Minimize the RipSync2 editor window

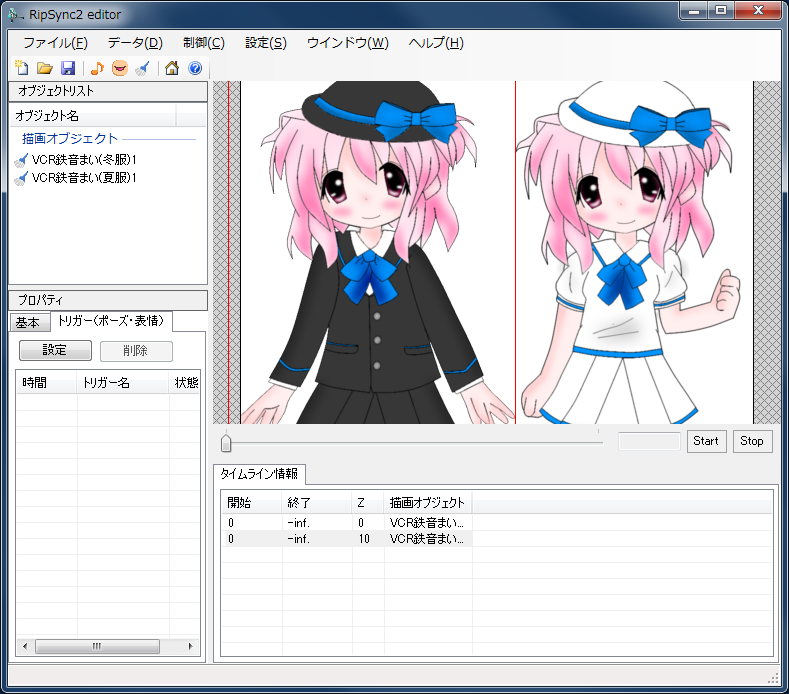pos(694,11)
